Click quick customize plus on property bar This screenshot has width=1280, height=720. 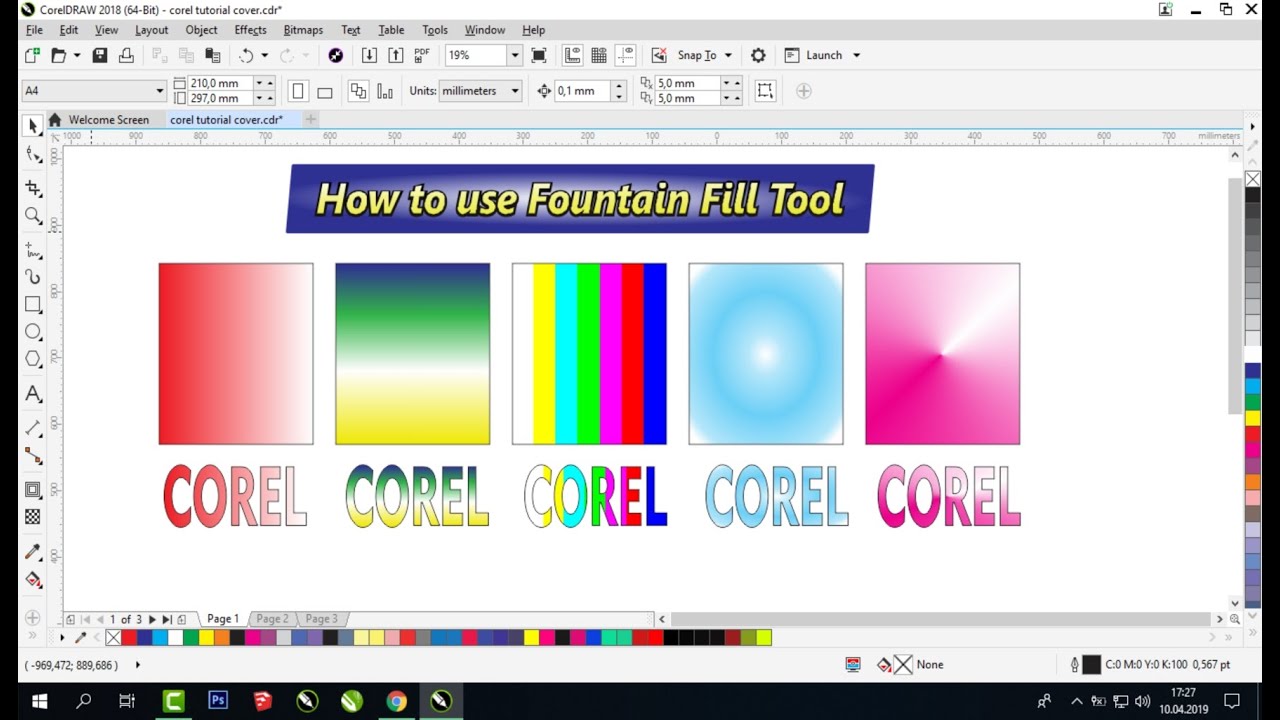click(x=803, y=91)
